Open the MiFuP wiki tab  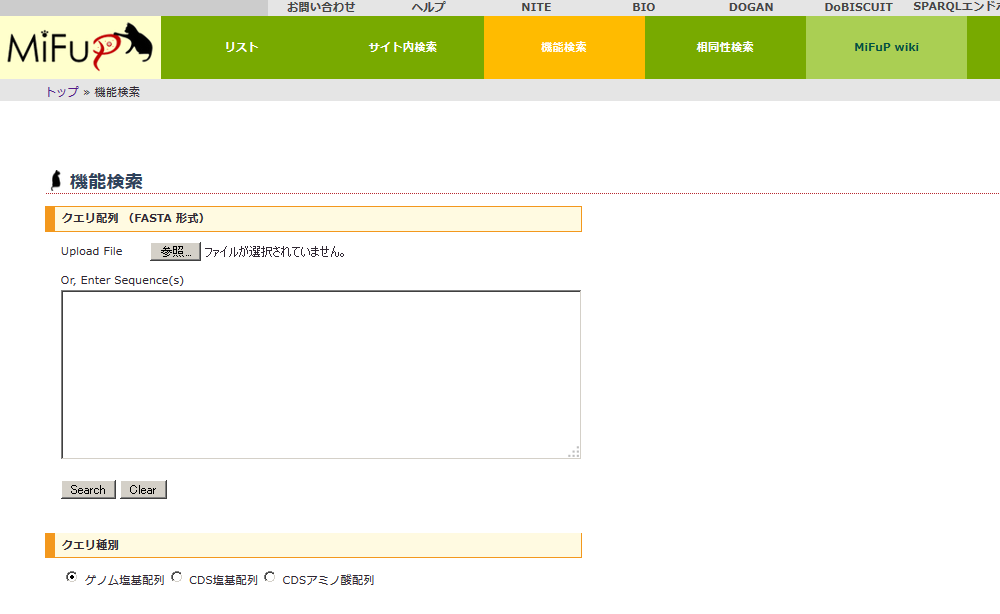coord(886,47)
